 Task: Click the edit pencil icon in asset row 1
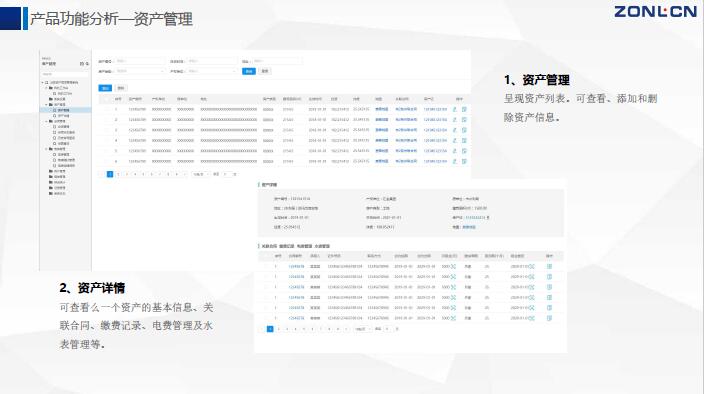pyautogui.click(x=454, y=109)
